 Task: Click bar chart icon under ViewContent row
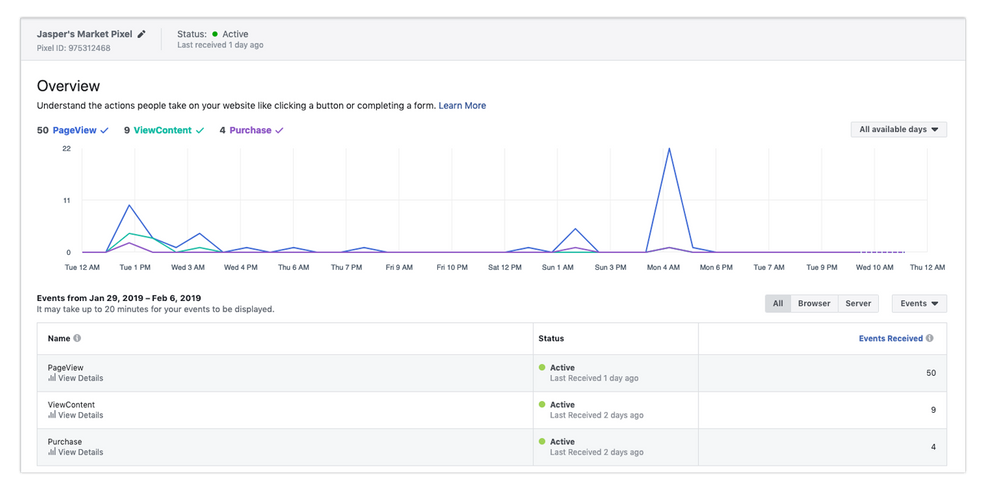pyautogui.click(x=52, y=415)
